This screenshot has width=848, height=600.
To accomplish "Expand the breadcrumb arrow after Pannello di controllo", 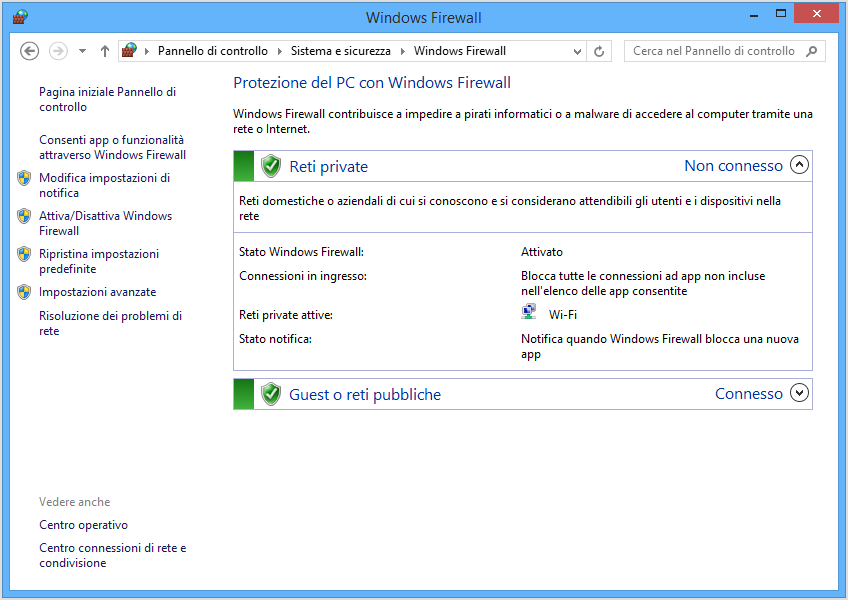I will (280, 51).
